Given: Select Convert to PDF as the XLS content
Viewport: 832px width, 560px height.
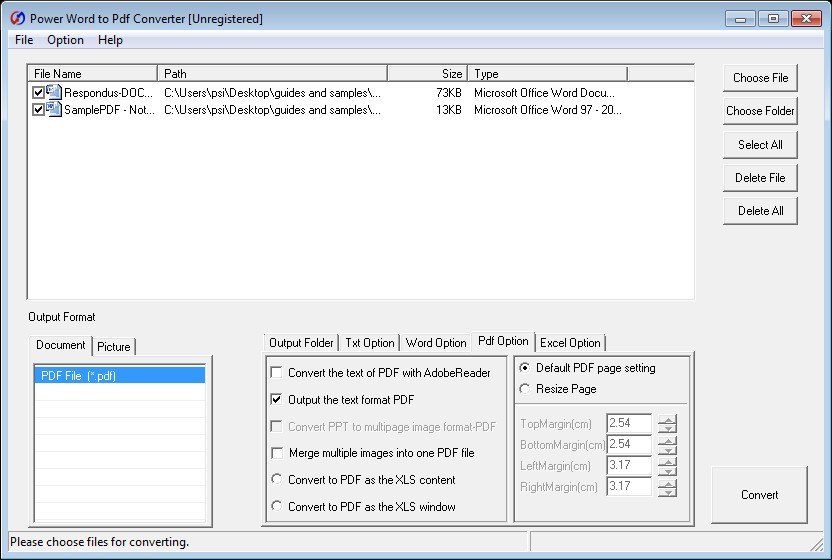Looking at the screenshot, I should (276, 479).
